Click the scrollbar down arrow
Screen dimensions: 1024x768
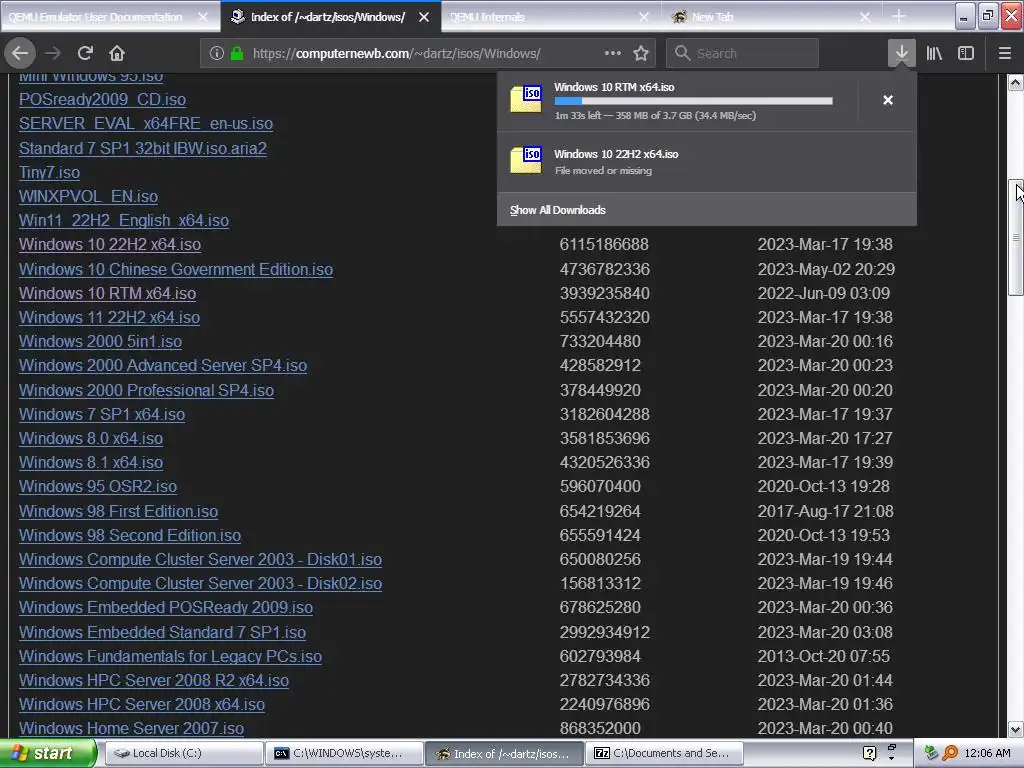pos(1016,729)
